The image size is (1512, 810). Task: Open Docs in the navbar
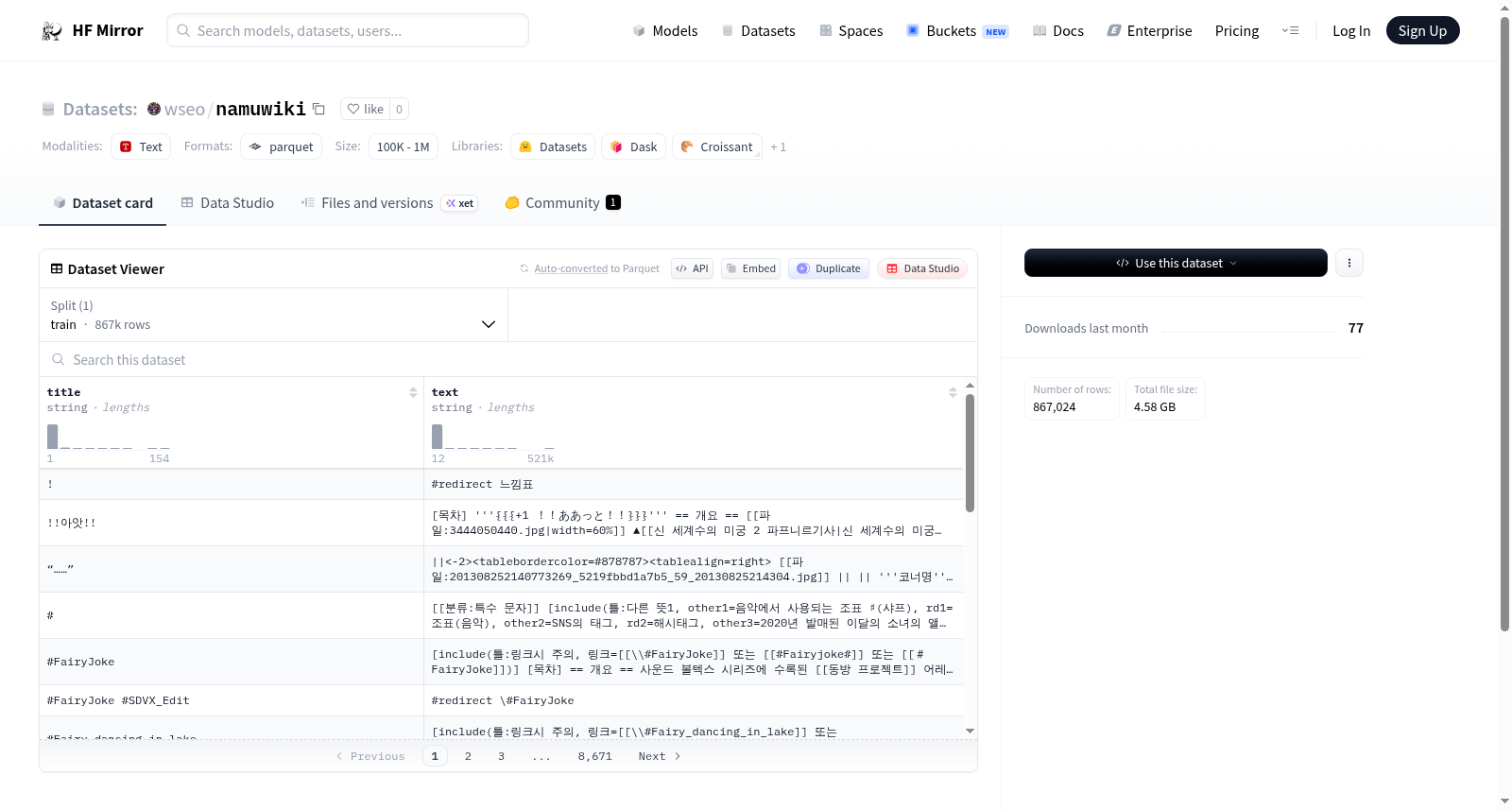pos(1058,31)
